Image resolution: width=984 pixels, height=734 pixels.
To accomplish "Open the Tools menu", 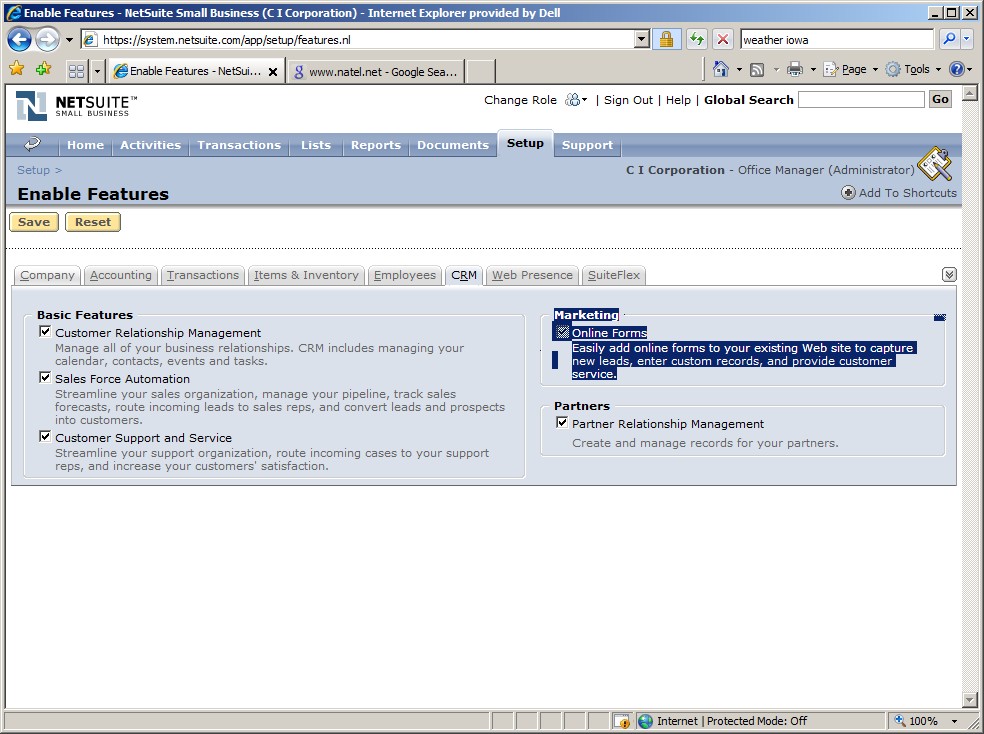I will pos(913,69).
